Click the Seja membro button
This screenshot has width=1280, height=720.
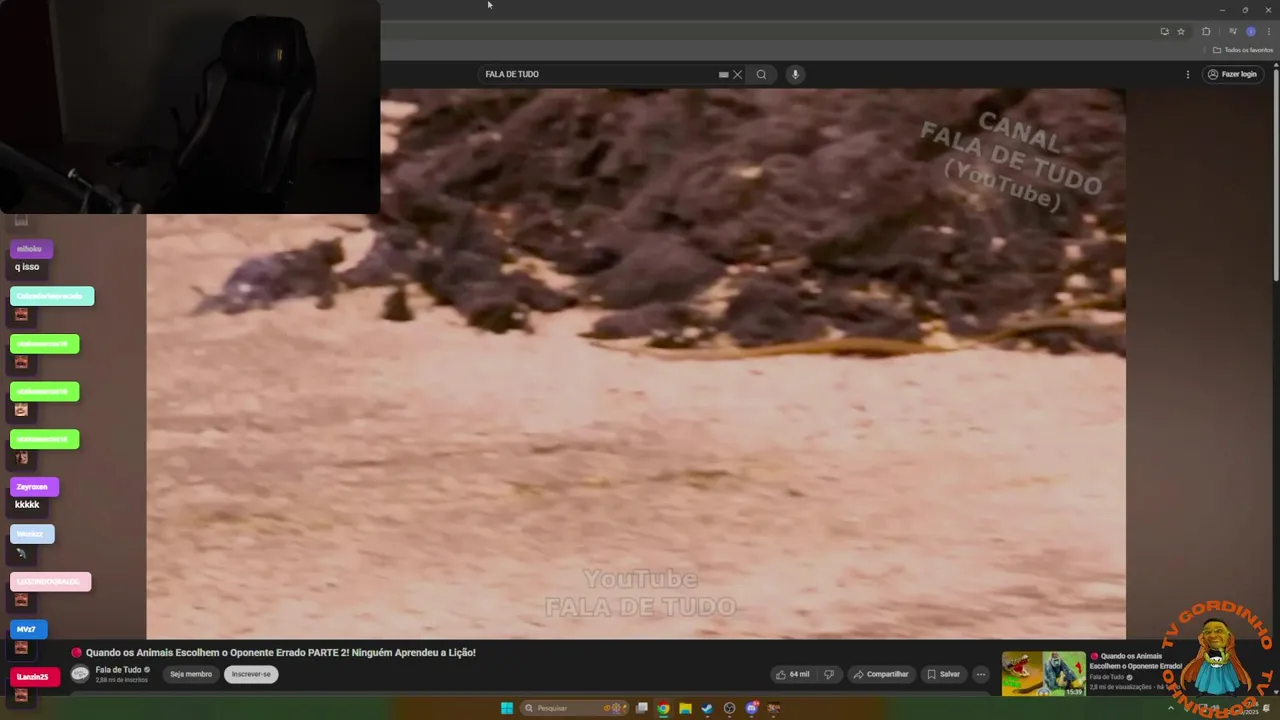(191, 674)
